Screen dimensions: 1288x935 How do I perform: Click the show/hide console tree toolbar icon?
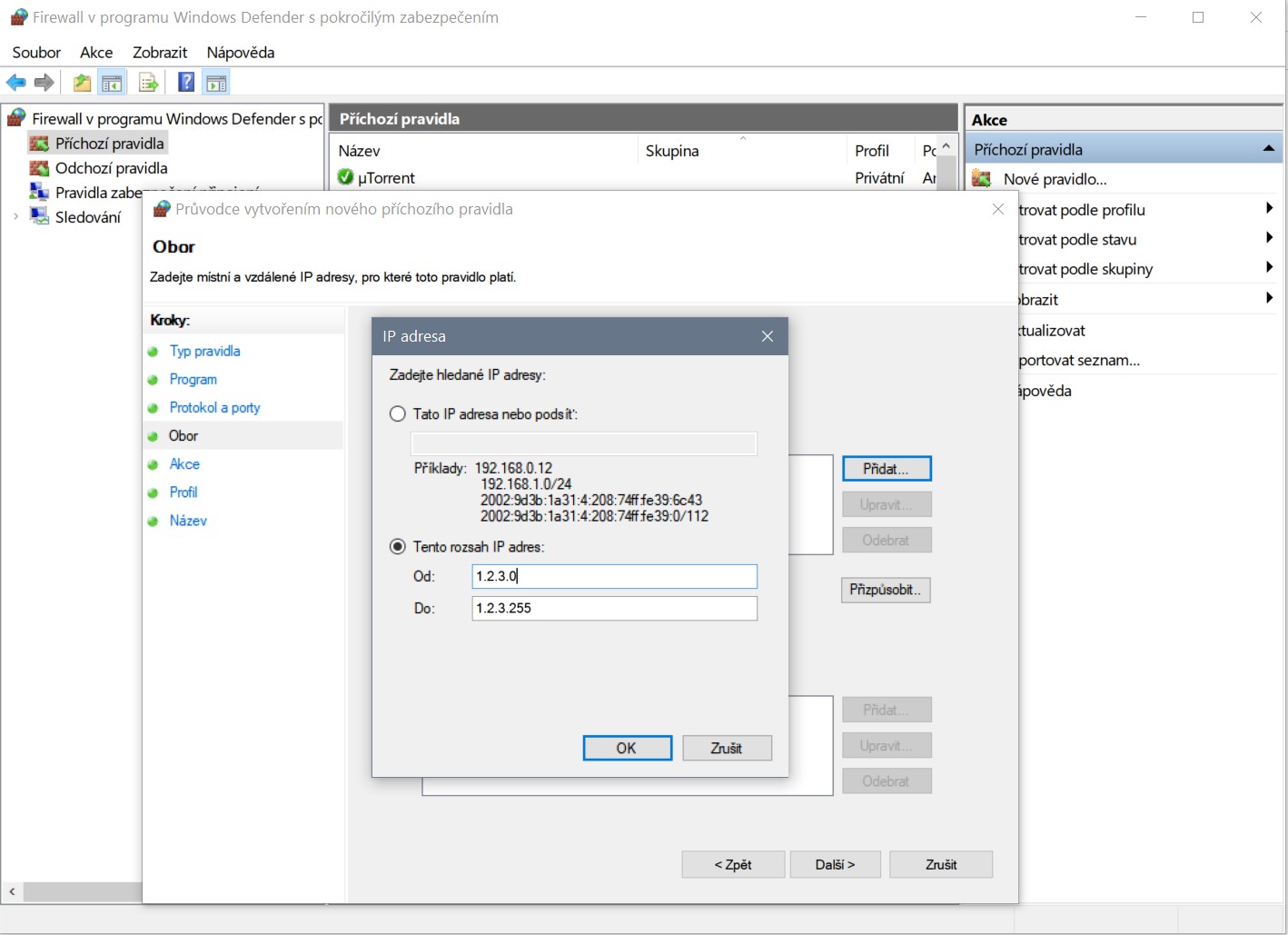click(x=112, y=83)
